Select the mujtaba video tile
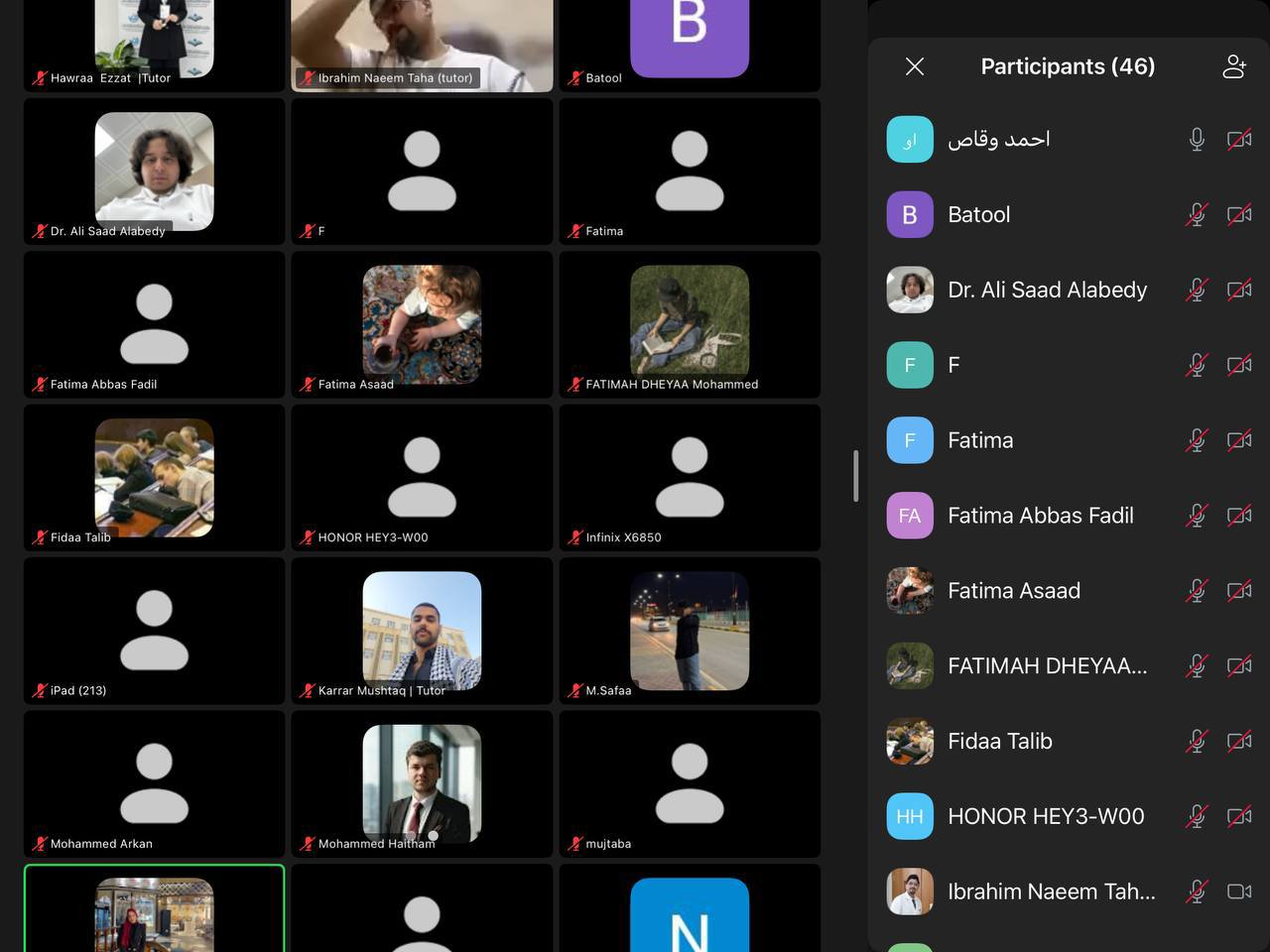This screenshot has width=1270, height=952. coord(690,784)
